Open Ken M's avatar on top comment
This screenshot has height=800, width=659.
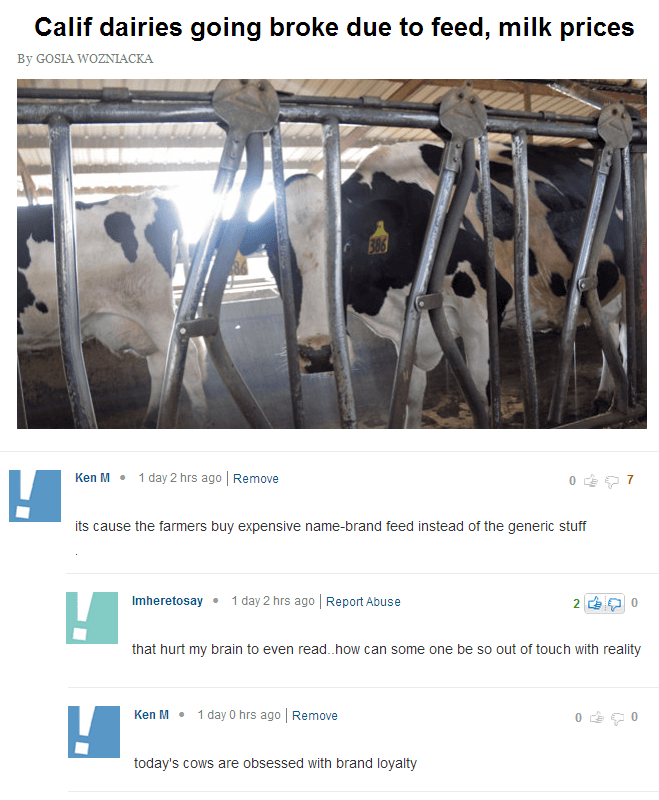(35, 496)
